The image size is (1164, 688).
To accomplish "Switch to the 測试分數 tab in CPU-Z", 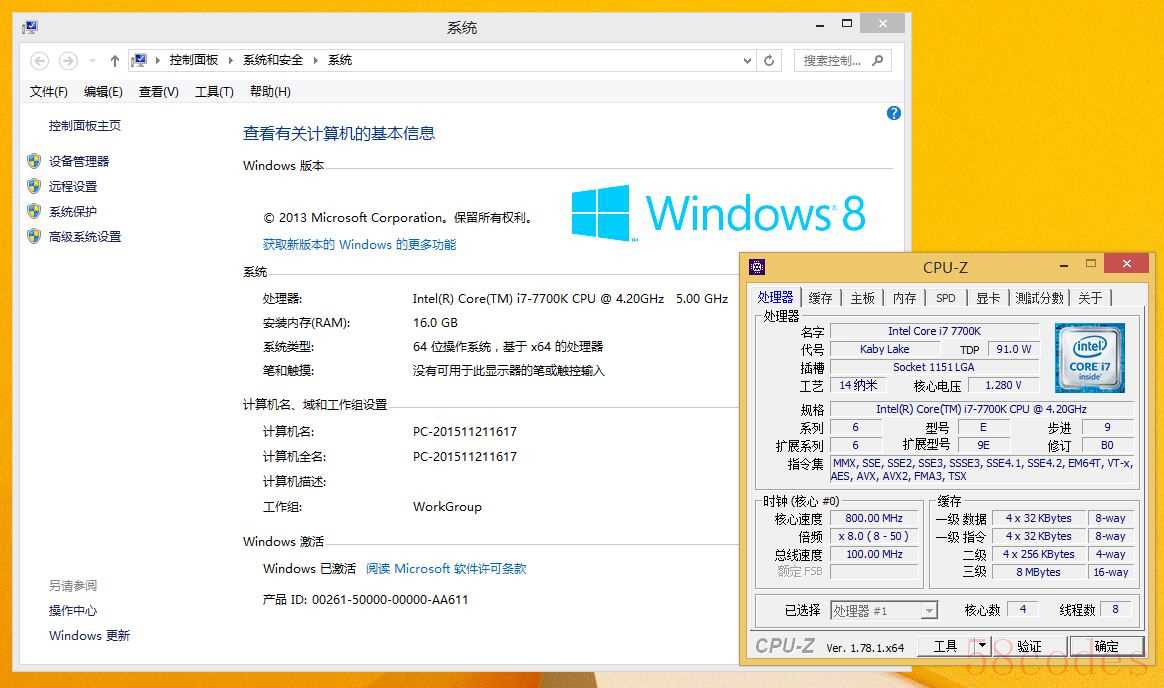I will coord(1040,298).
